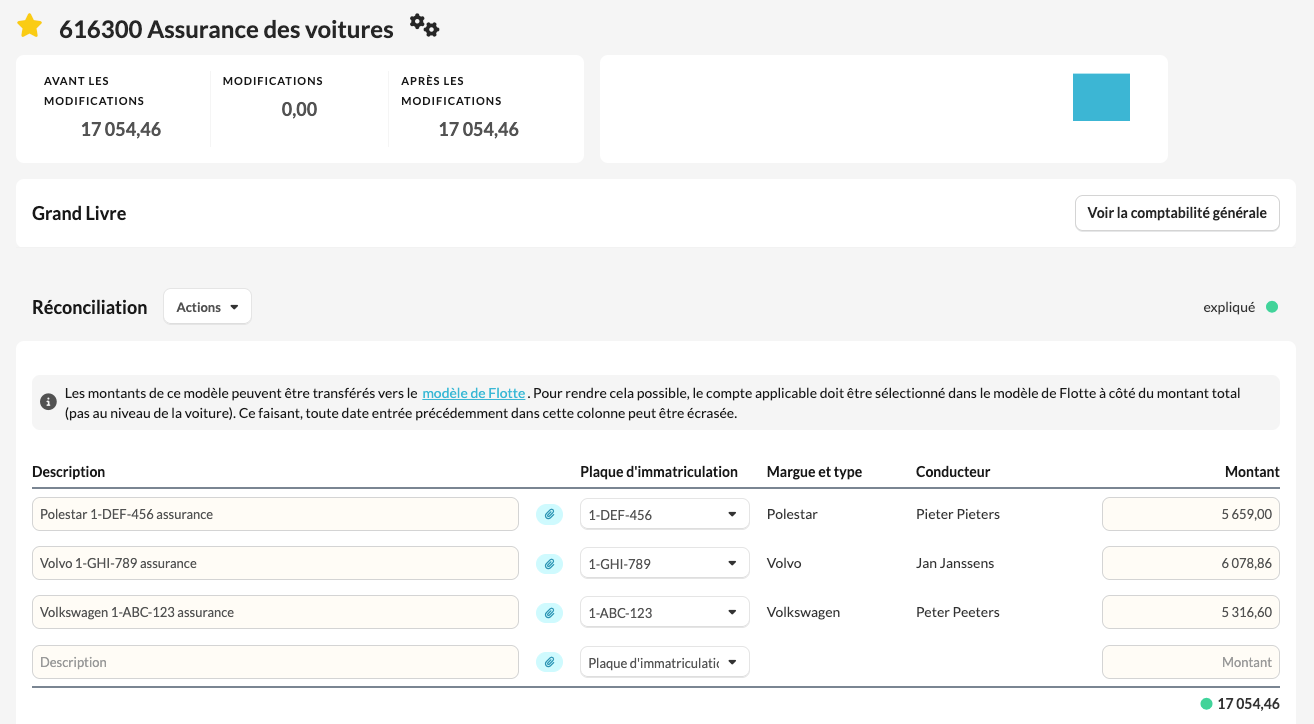Screen dimensions: 1314x724
Task: Click 'Voir la comptabilité générale' button
Action: tap(1177, 213)
